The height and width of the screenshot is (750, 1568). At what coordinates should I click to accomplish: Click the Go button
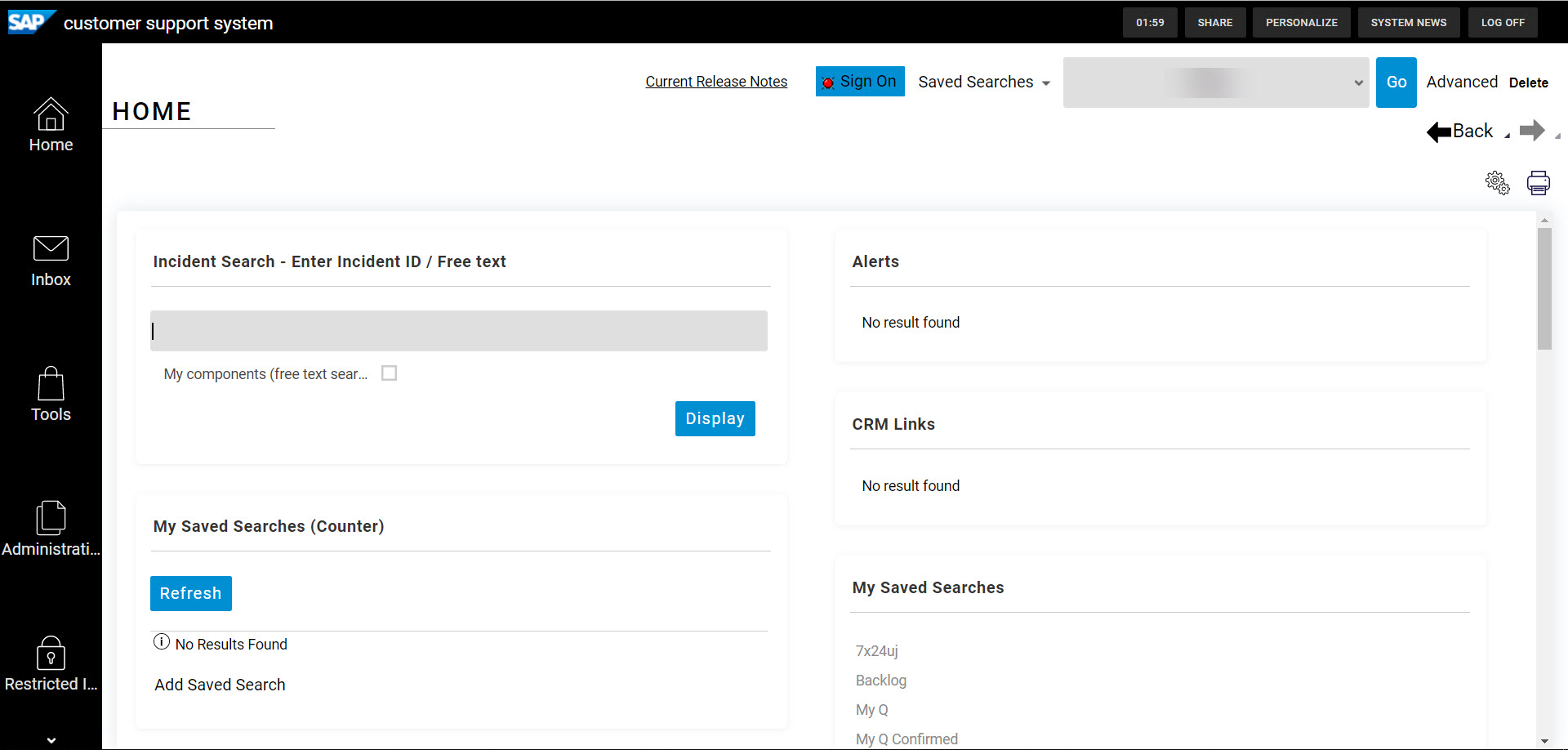(x=1396, y=83)
